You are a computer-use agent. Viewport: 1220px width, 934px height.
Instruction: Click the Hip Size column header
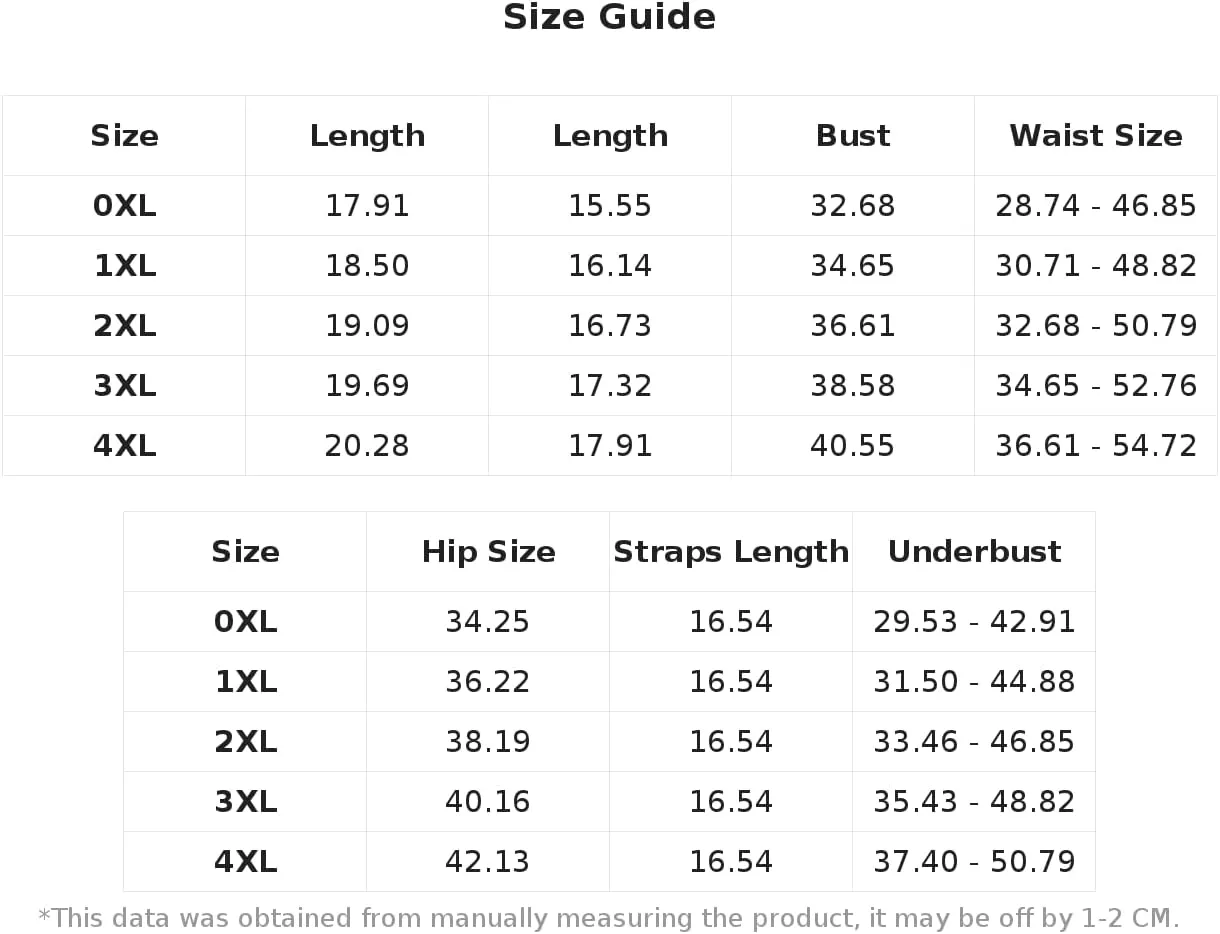point(488,552)
